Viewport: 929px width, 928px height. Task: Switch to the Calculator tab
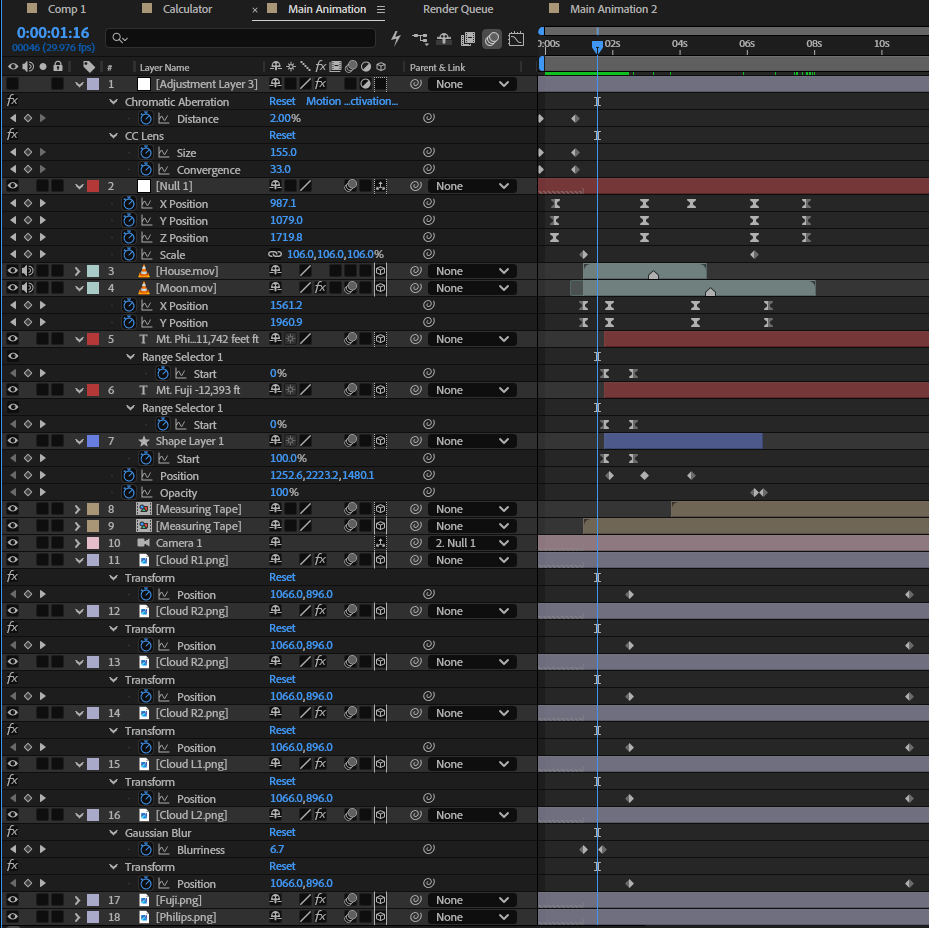click(x=187, y=9)
